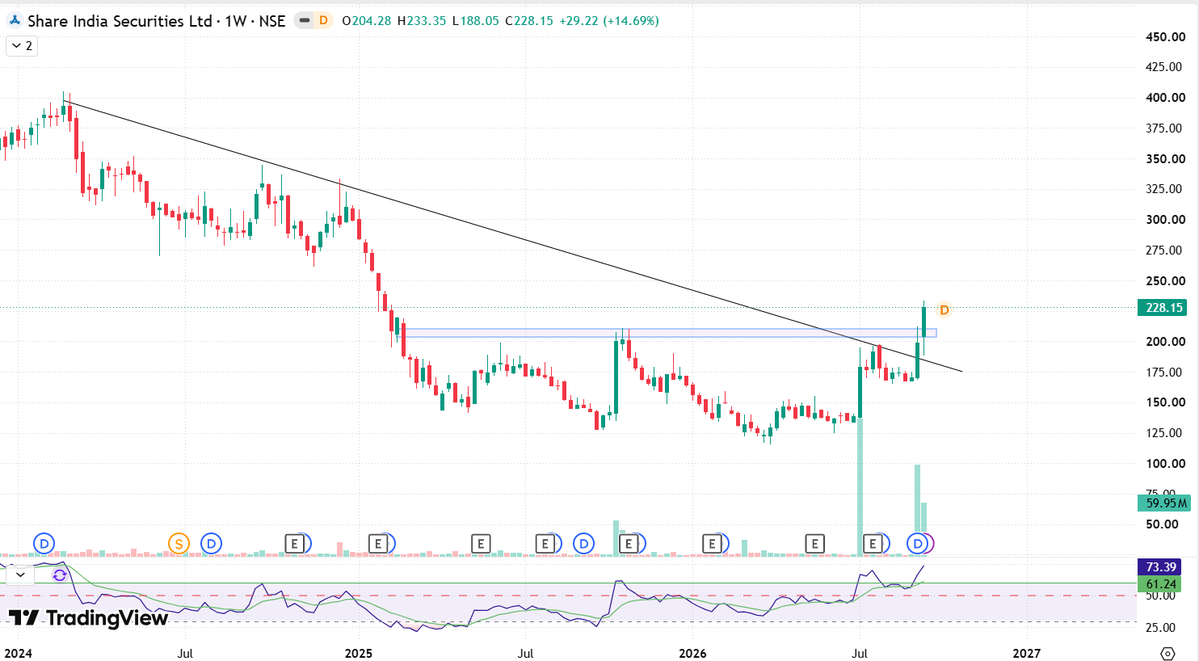Viewport: 1199px width, 661px height.
Task: Open the orange S split event marker
Action: (179, 544)
